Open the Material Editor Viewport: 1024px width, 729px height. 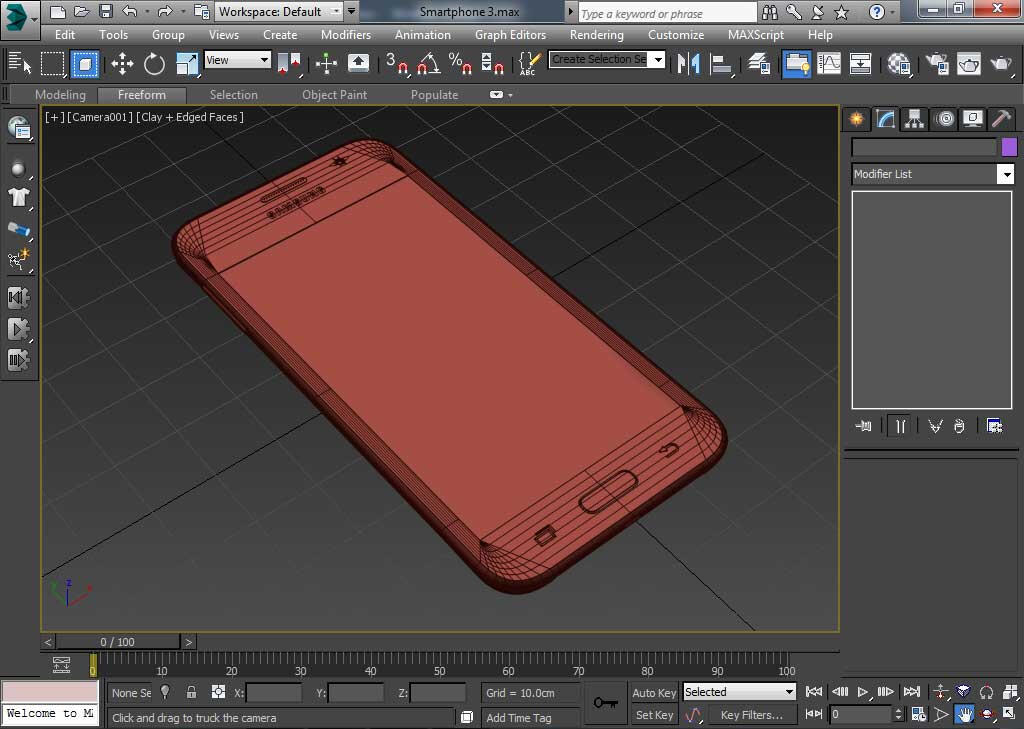899,64
